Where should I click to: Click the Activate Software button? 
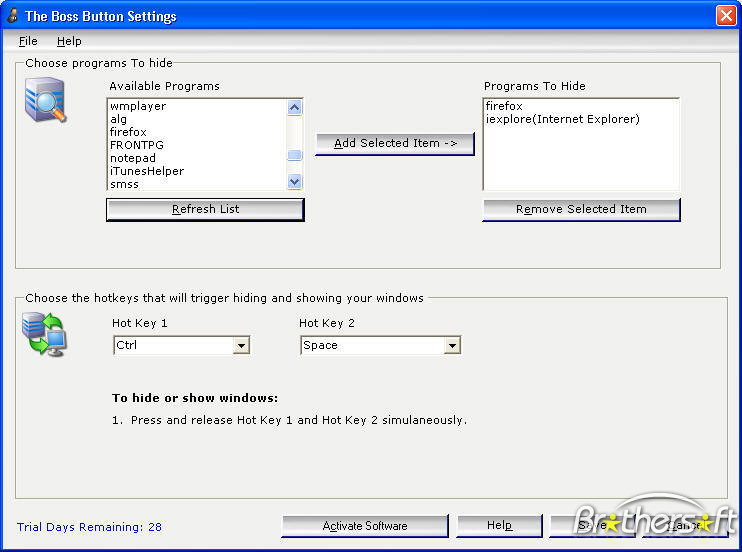[x=365, y=526]
